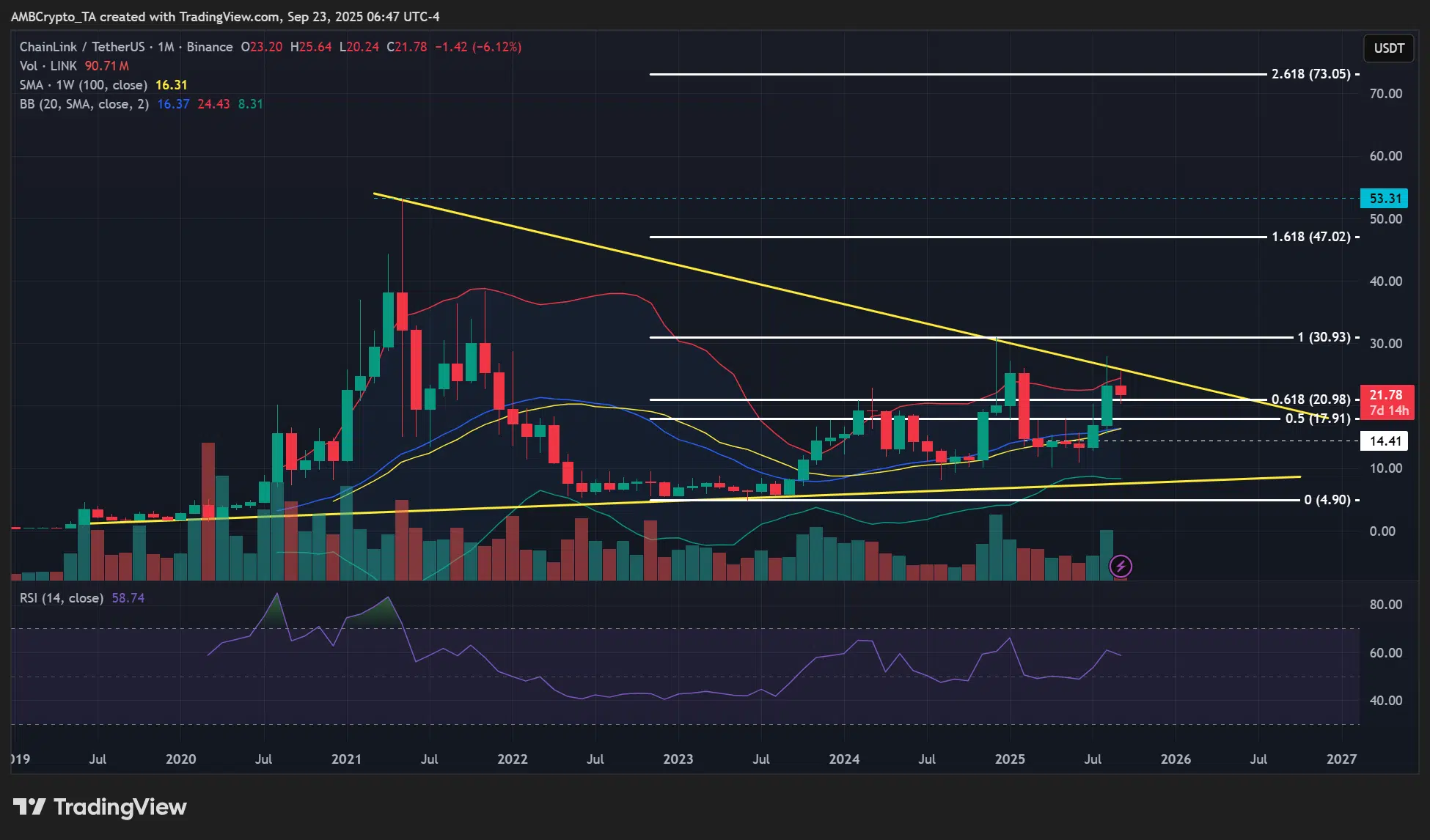Select the BB (20, SMA, close, 2) legend
Screen dimensions: 1430x840
coord(84,104)
